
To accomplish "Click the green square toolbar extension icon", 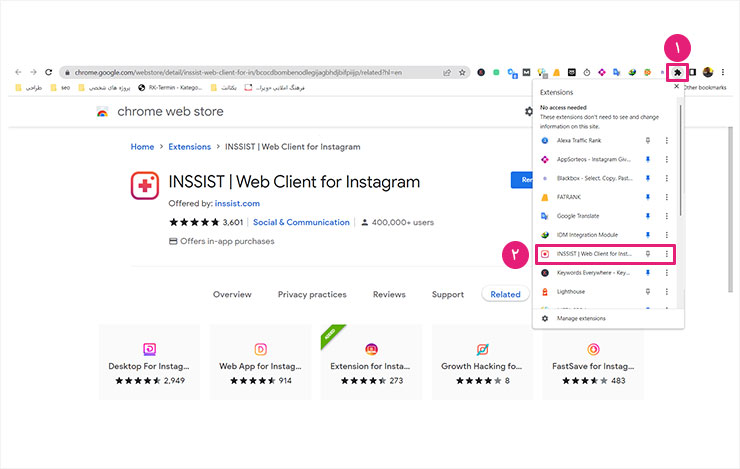I will (496, 72).
